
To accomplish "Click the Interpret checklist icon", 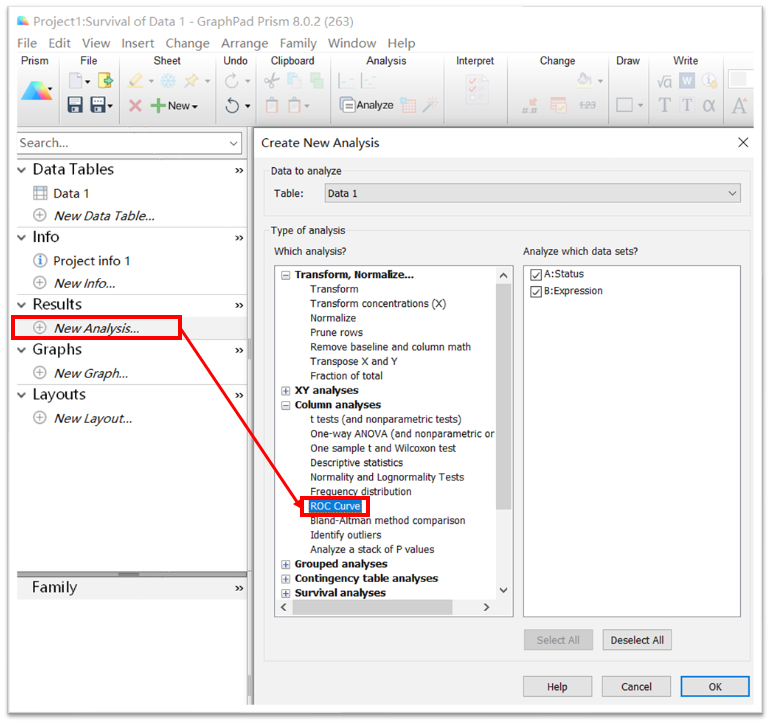I will [x=477, y=90].
